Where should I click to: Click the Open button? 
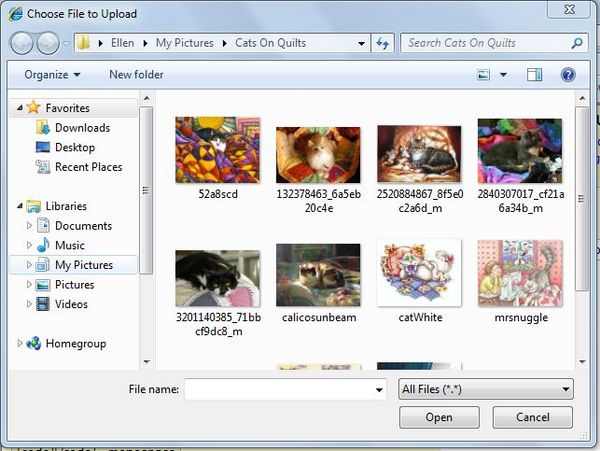[439, 417]
